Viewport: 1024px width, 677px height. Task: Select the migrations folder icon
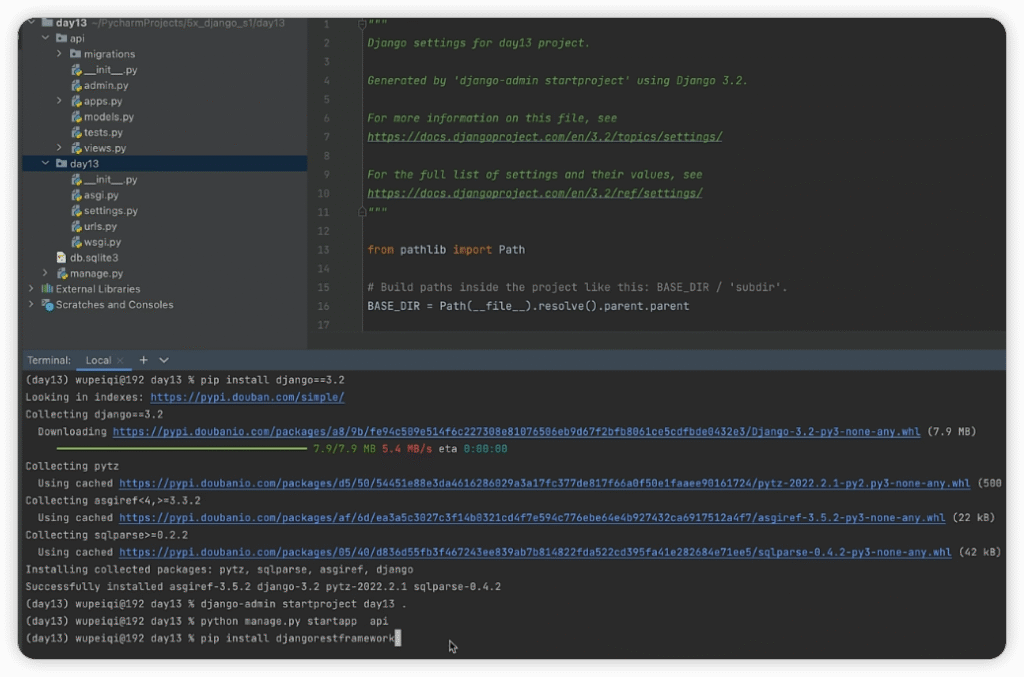point(75,54)
